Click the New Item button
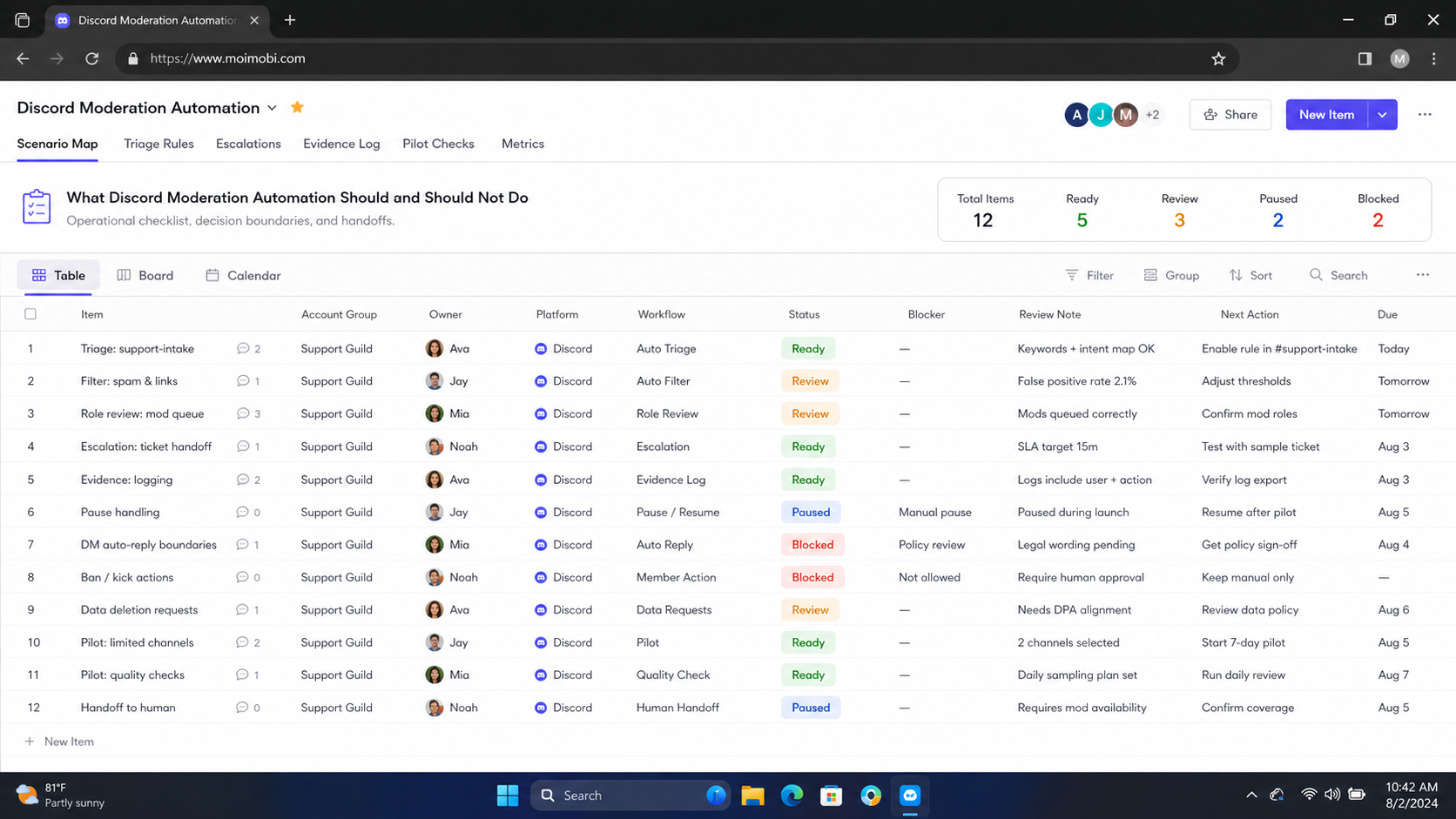The height and width of the screenshot is (819, 1456). click(x=1327, y=115)
